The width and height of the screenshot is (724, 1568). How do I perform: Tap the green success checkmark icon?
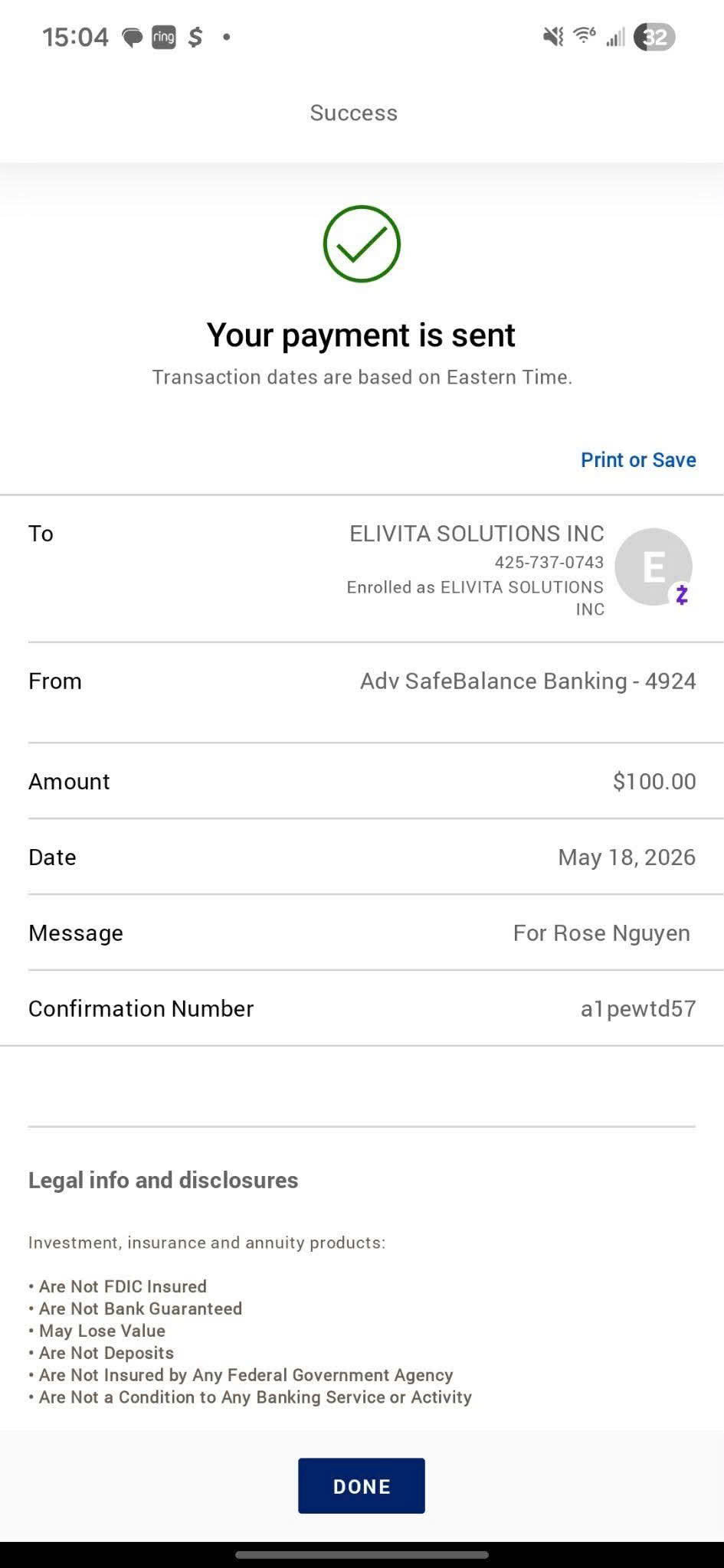[x=362, y=243]
